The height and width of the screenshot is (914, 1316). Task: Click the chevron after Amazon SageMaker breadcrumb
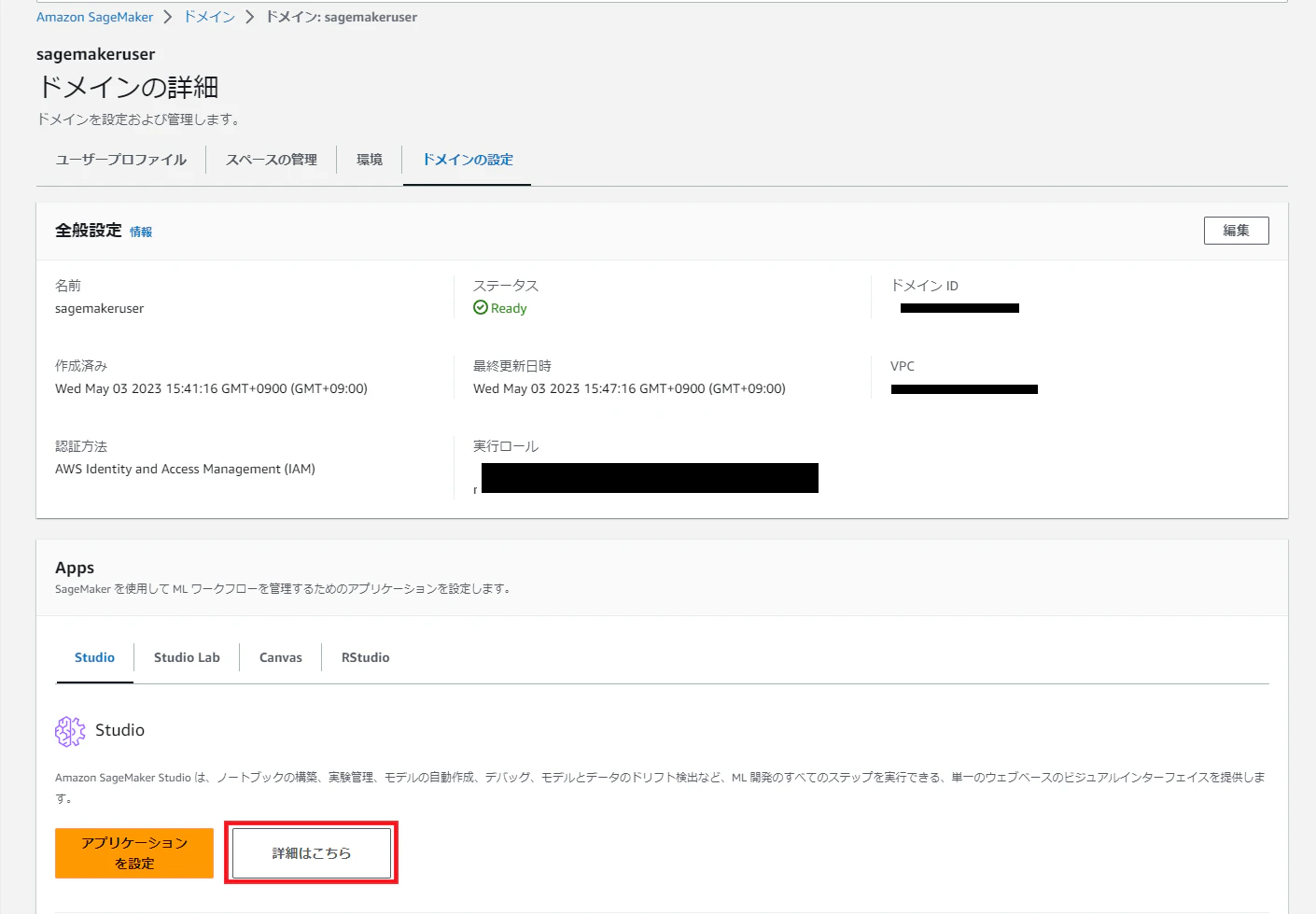pos(166,16)
